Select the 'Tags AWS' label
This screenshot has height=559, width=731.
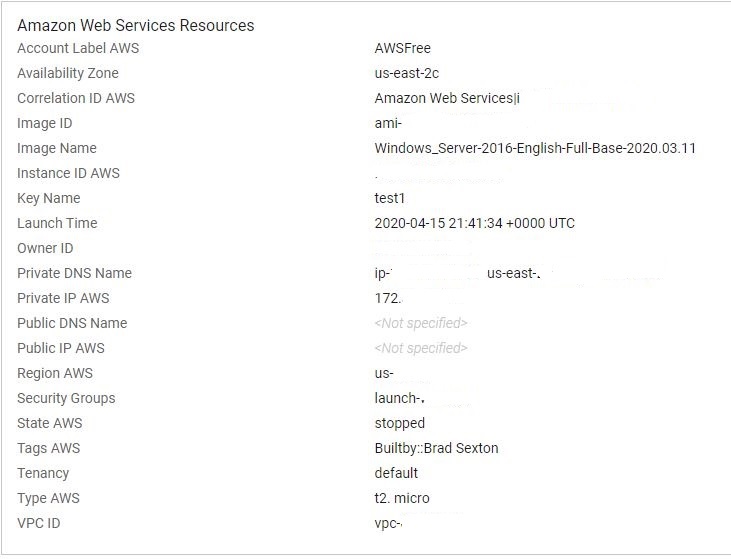coord(48,448)
